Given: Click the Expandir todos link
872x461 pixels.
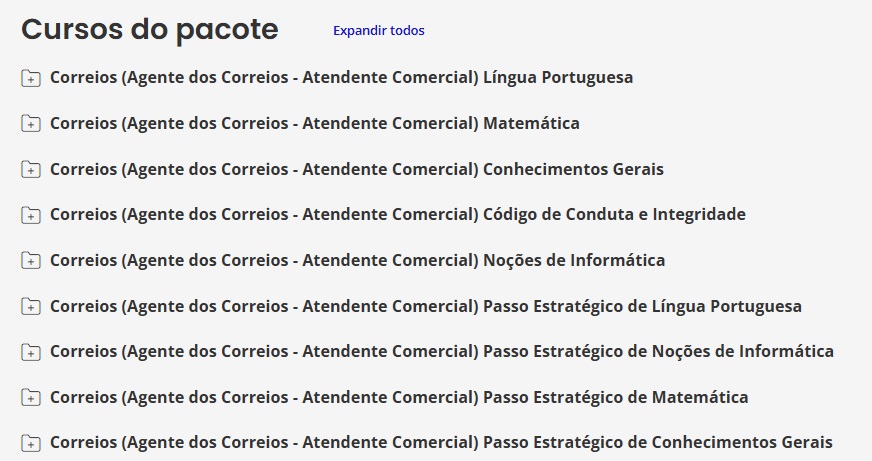Looking at the screenshot, I should tap(379, 31).
